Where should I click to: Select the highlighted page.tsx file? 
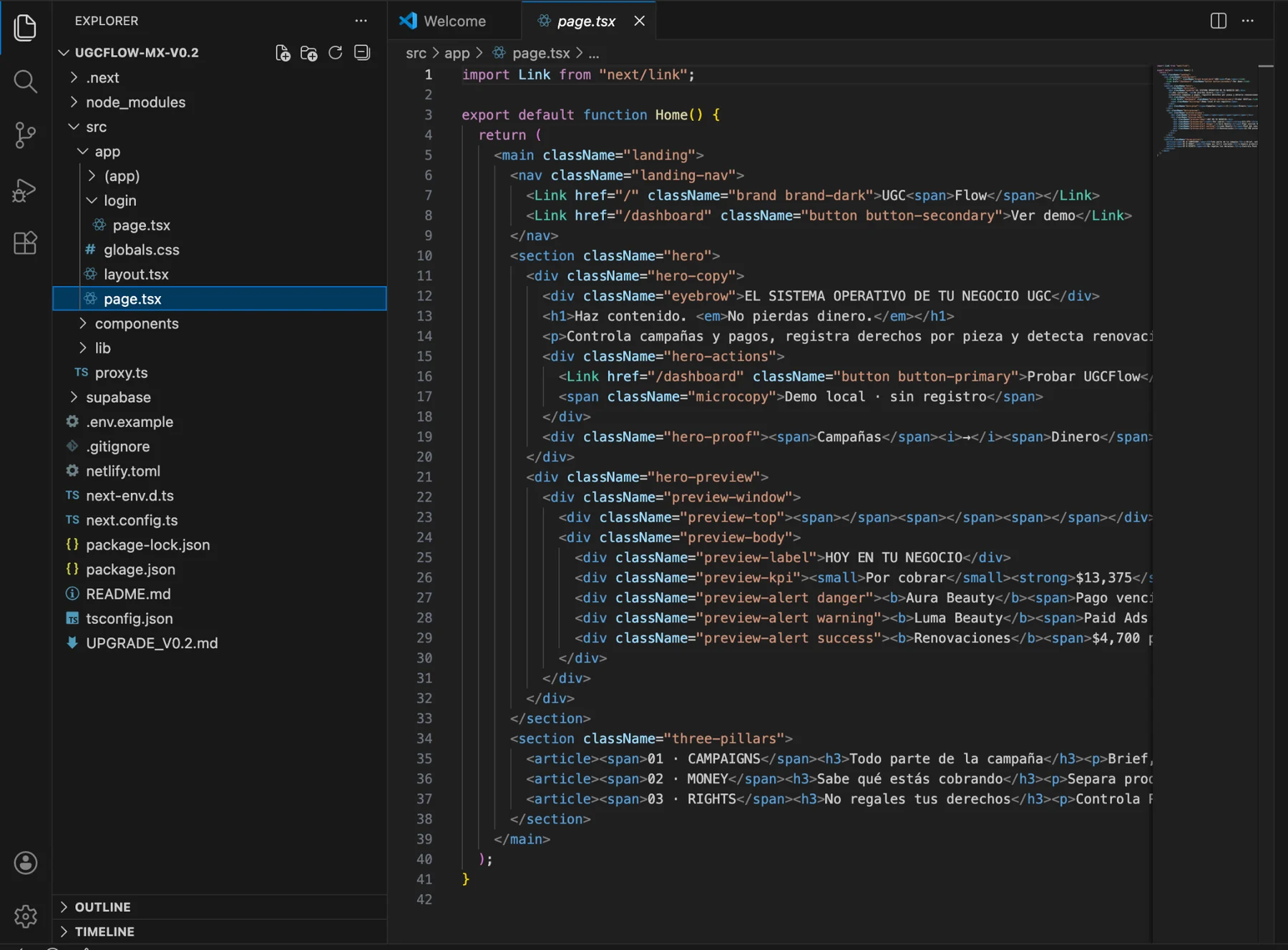[220, 299]
